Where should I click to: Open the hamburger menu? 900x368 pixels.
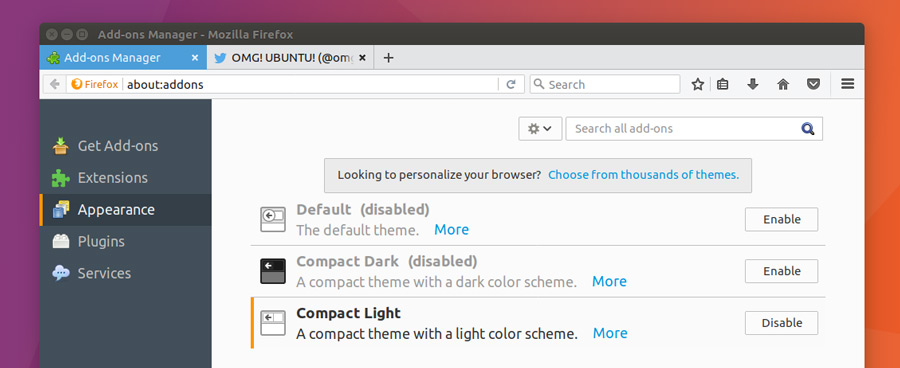click(x=848, y=84)
